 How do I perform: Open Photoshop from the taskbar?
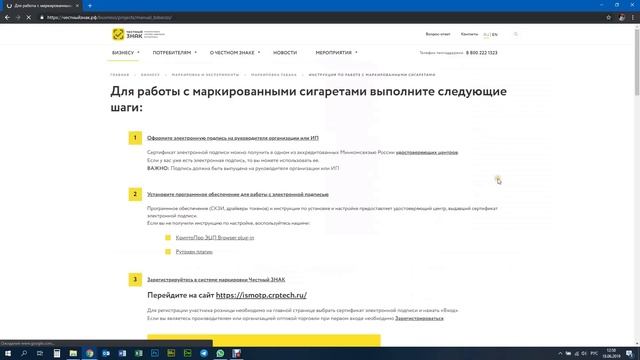point(155,353)
